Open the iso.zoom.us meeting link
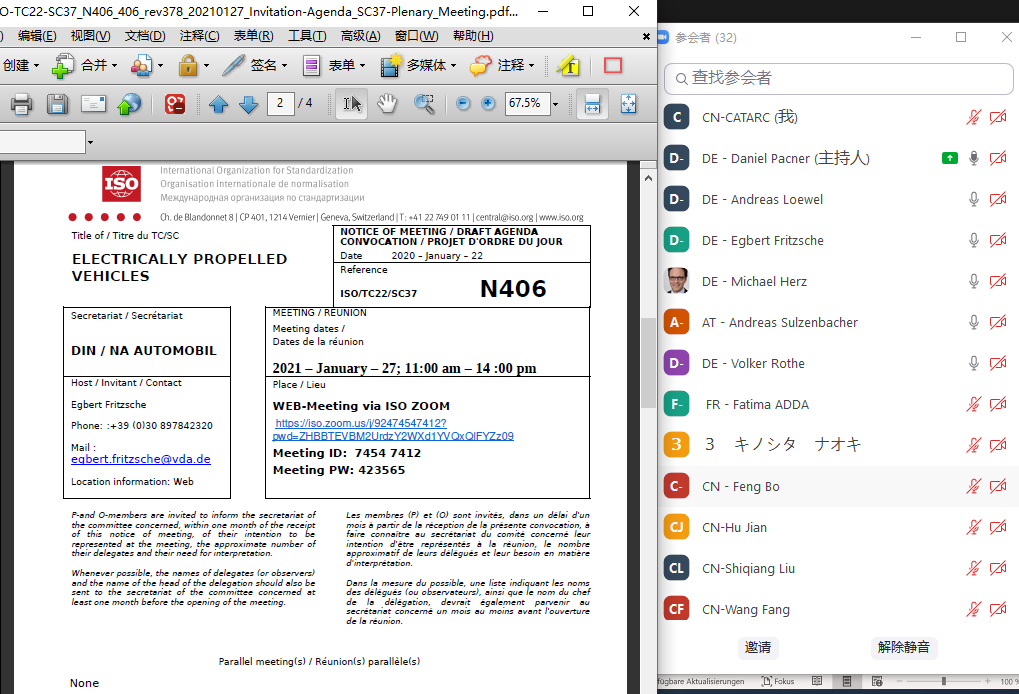Viewport: 1019px width, 694px height. [394, 430]
